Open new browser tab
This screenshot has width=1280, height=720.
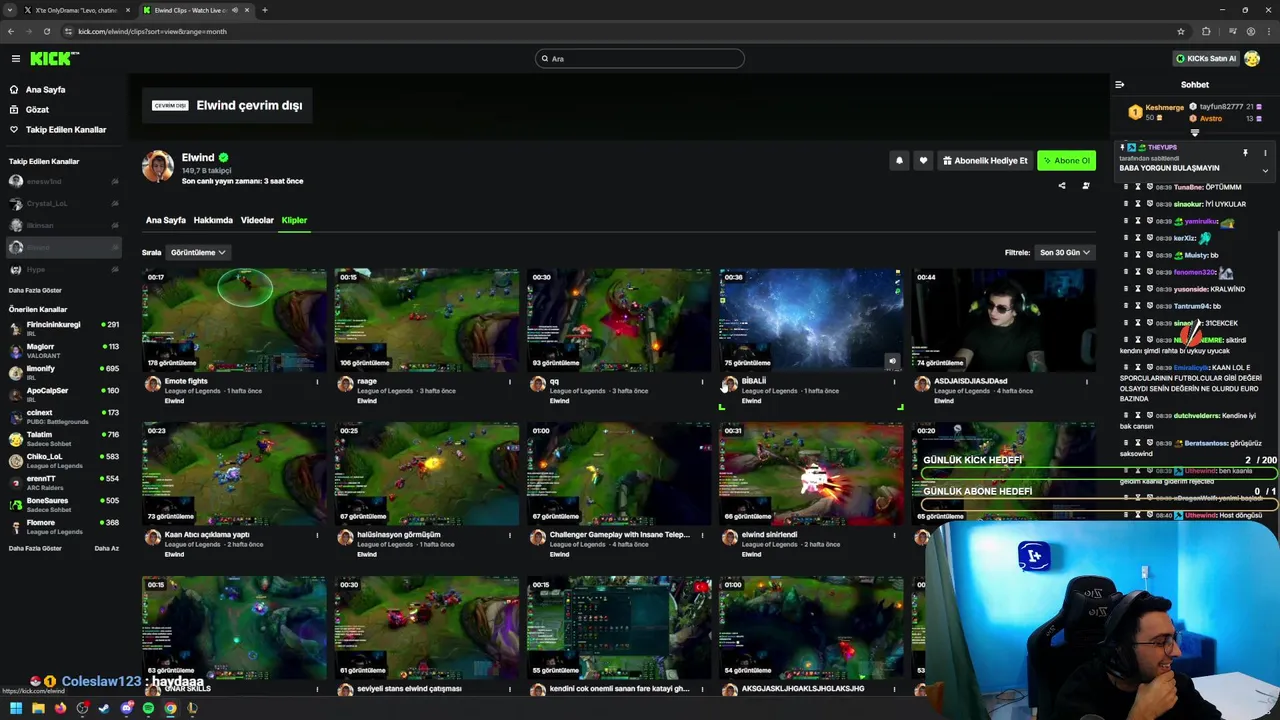[264, 10]
